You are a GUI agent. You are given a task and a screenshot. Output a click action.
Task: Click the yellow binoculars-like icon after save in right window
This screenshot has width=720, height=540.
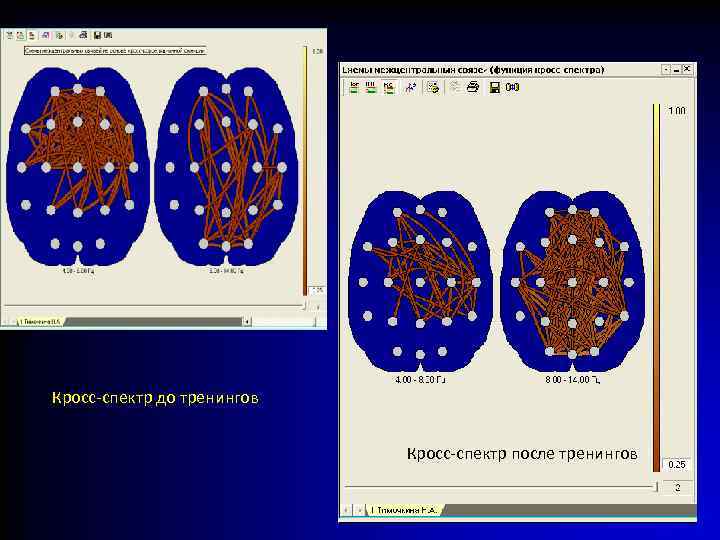point(512,87)
